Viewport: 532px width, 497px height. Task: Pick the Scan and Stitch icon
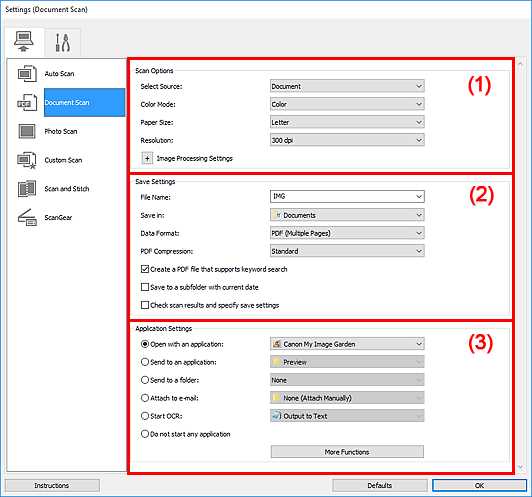click(27, 189)
